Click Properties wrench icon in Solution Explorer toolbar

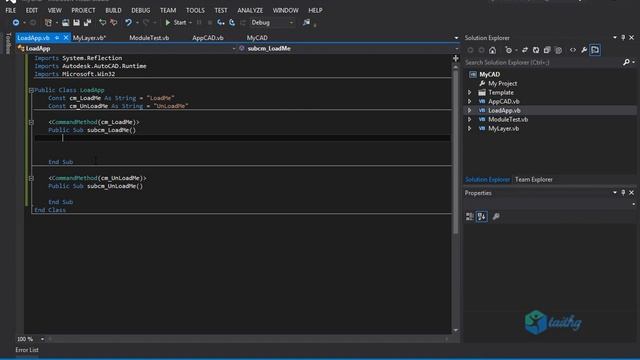[x=584, y=50]
